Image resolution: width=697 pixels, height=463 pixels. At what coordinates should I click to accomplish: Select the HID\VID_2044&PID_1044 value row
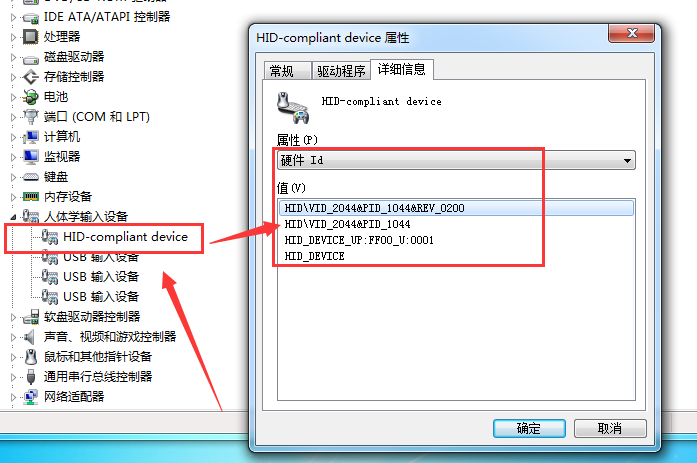pos(456,224)
